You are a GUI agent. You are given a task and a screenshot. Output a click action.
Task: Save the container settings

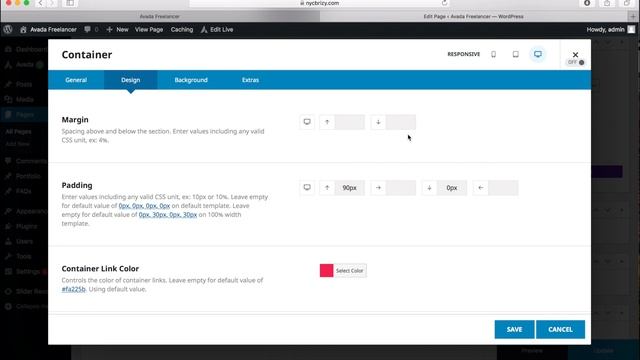(x=514, y=329)
